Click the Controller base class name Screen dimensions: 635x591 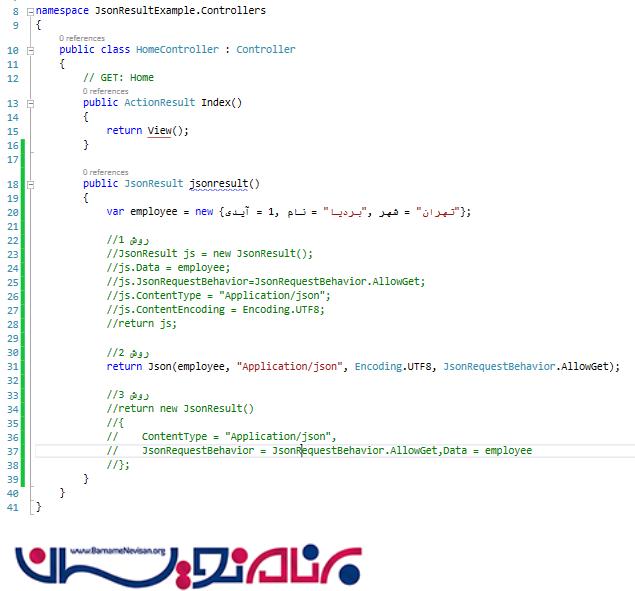coord(266,49)
